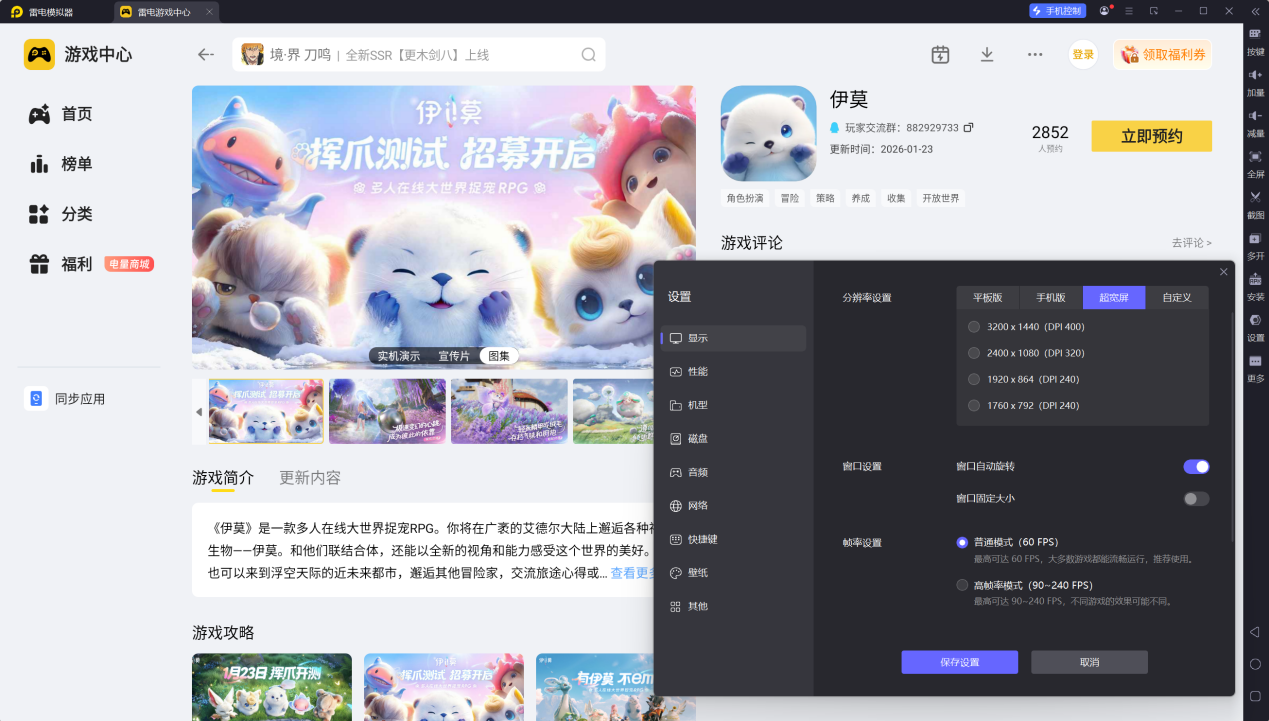This screenshot has width=1269, height=721.
Task: Collapse the right sidebar with double chevron
Action: [1255, 11]
